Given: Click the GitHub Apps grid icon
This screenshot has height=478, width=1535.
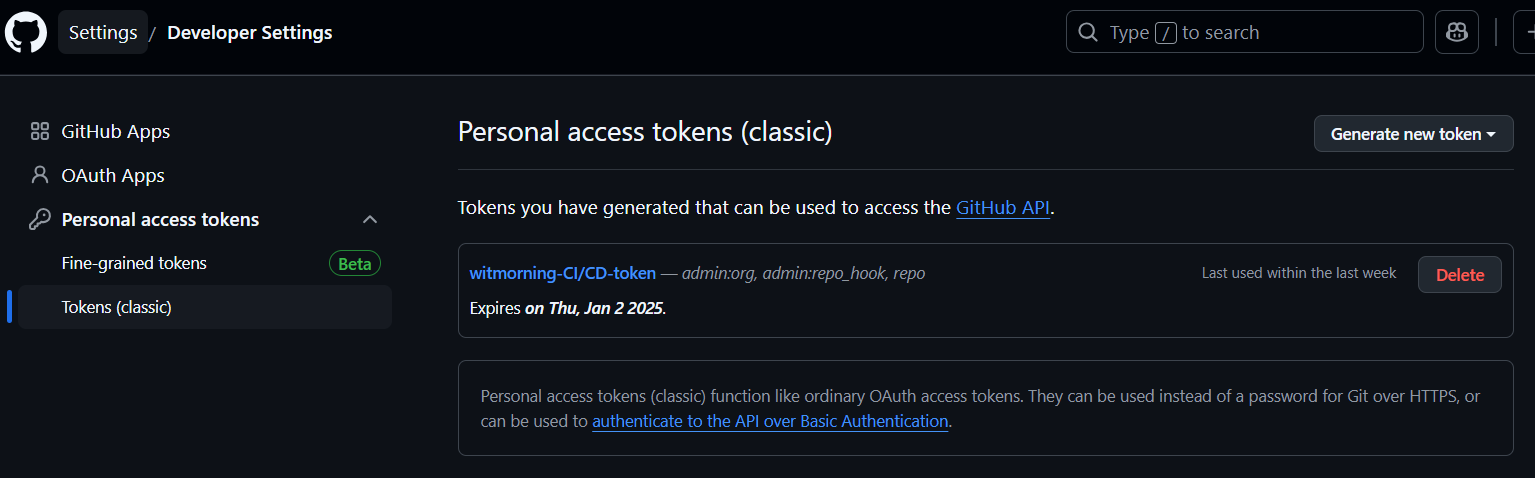Looking at the screenshot, I should [40, 131].
